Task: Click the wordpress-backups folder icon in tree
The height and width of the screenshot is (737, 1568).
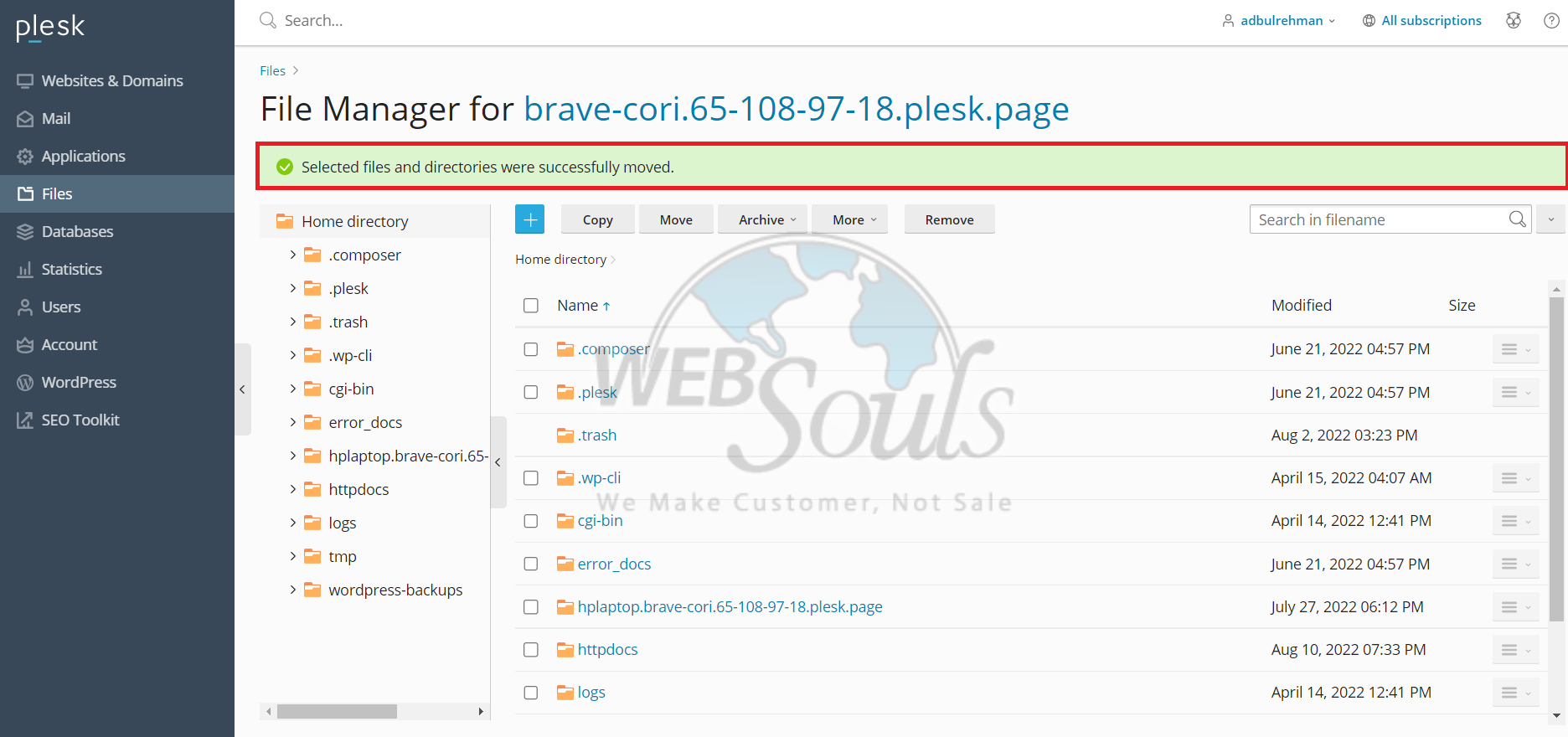Action: click(x=312, y=590)
